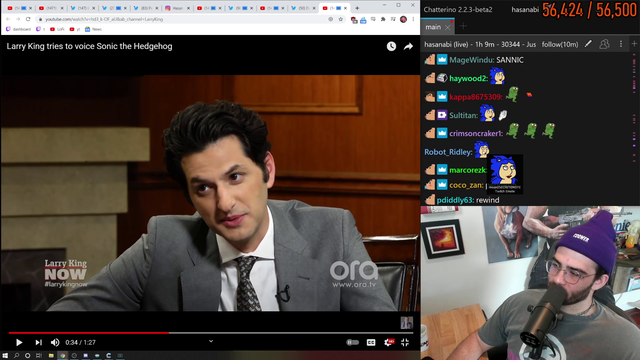Open the Chatterino split three-dot menu
Viewport: 640px width, 360px height.
point(621,44)
